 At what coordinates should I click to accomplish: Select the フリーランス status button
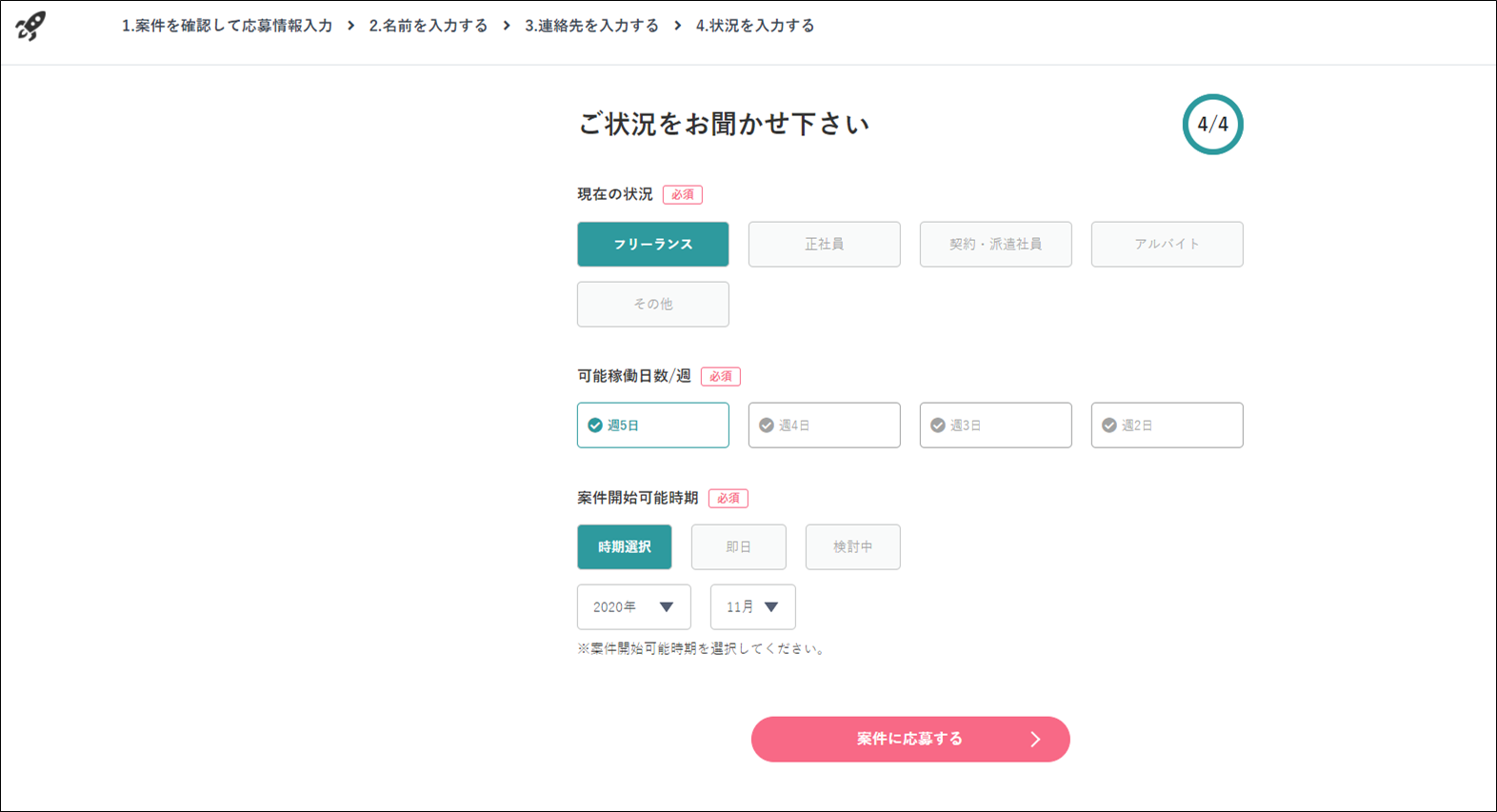coord(653,245)
